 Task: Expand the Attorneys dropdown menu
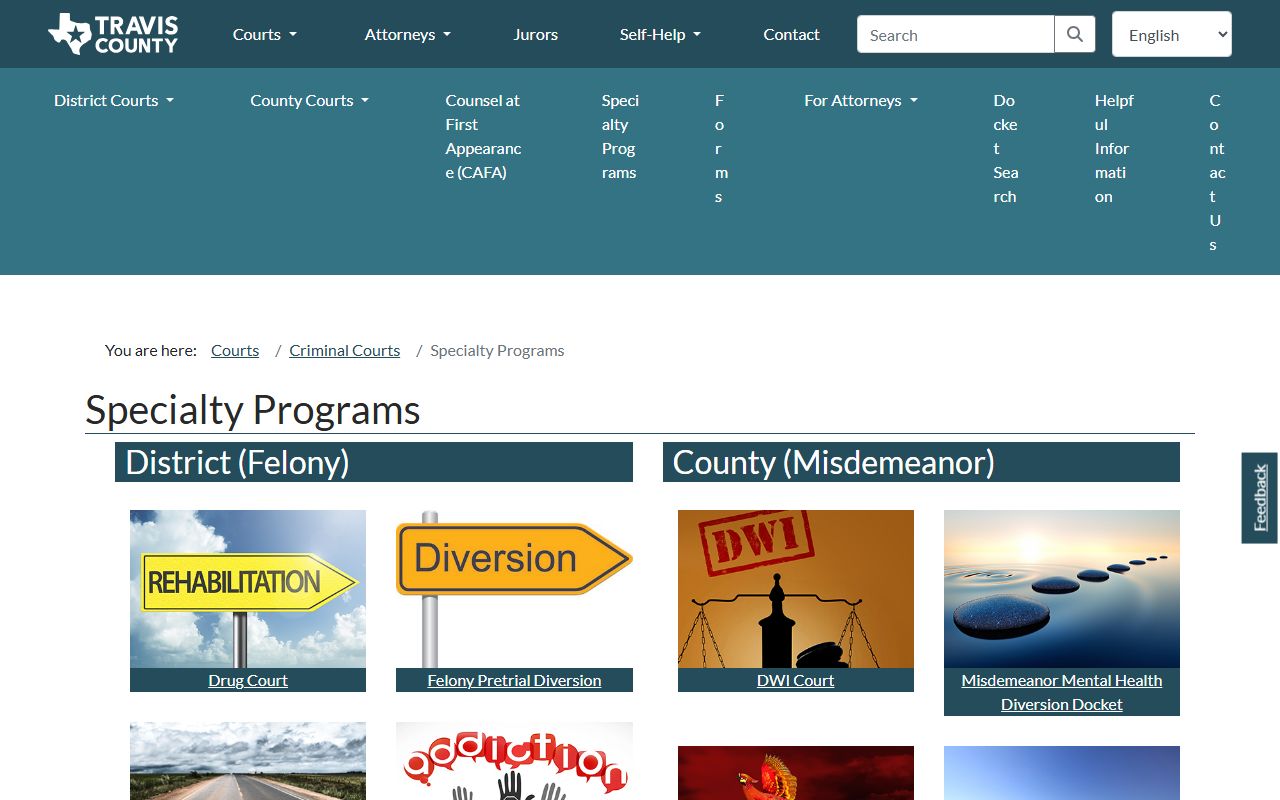tap(408, 34)
